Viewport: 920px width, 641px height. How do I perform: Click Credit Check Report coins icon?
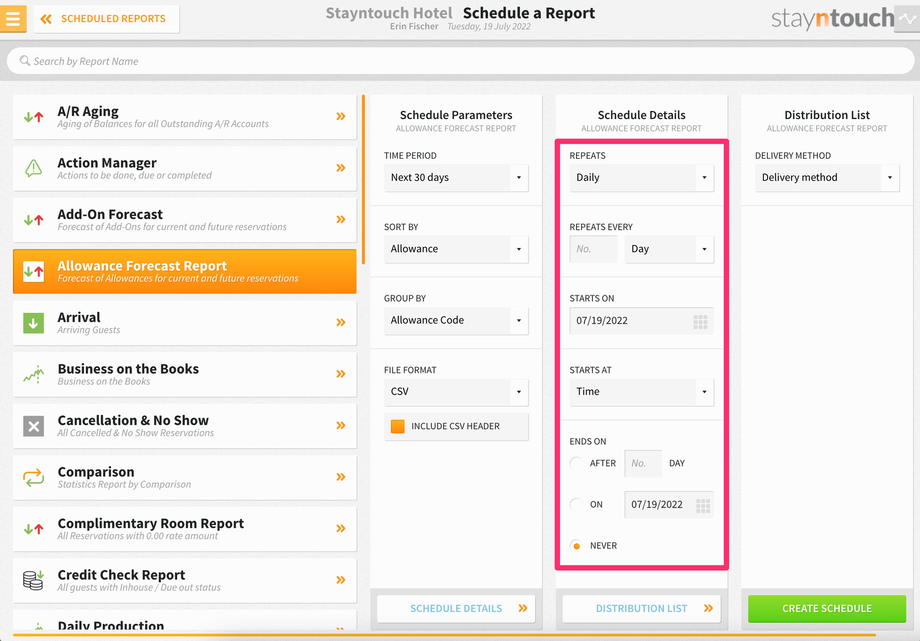tap(33, 580)
